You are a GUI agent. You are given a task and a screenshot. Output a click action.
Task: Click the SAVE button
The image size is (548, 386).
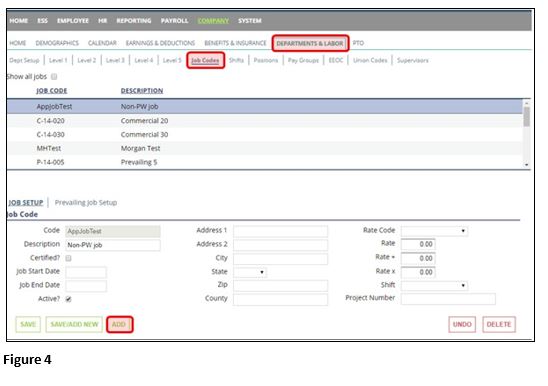tap(28, 324)
